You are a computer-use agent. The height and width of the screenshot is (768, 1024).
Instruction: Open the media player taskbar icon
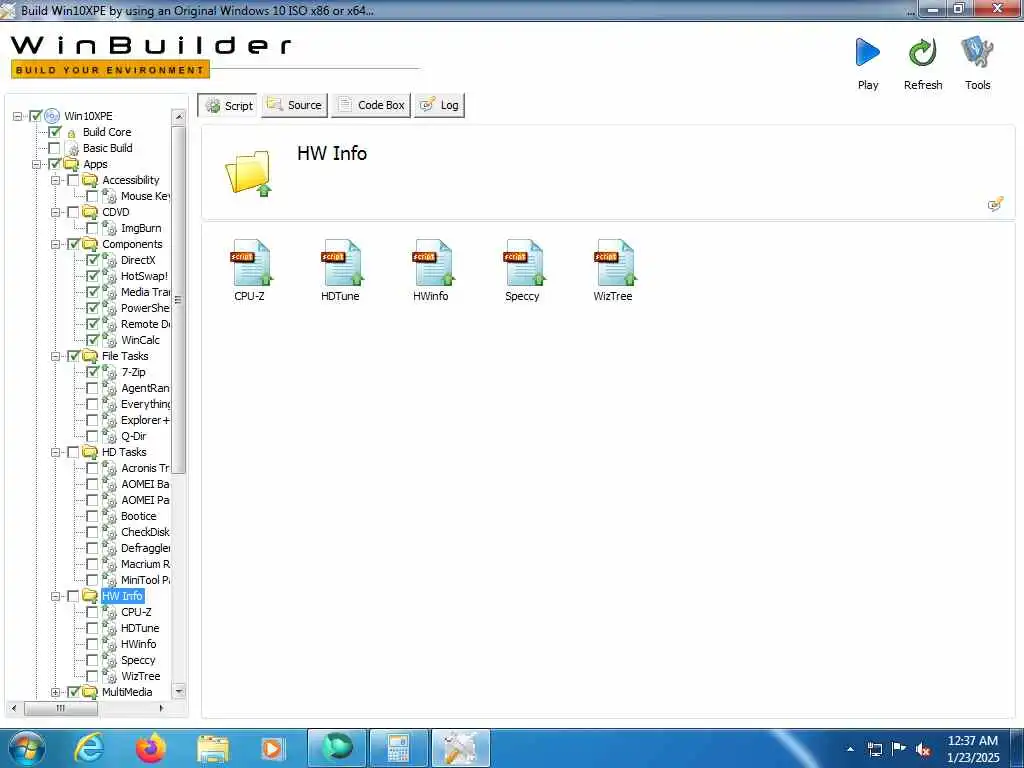pos(272,748)
